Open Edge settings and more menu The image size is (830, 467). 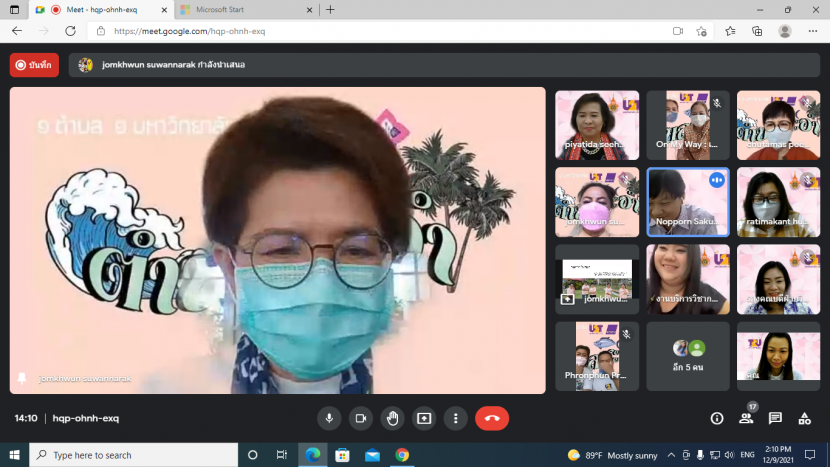(x=812, y=31)
